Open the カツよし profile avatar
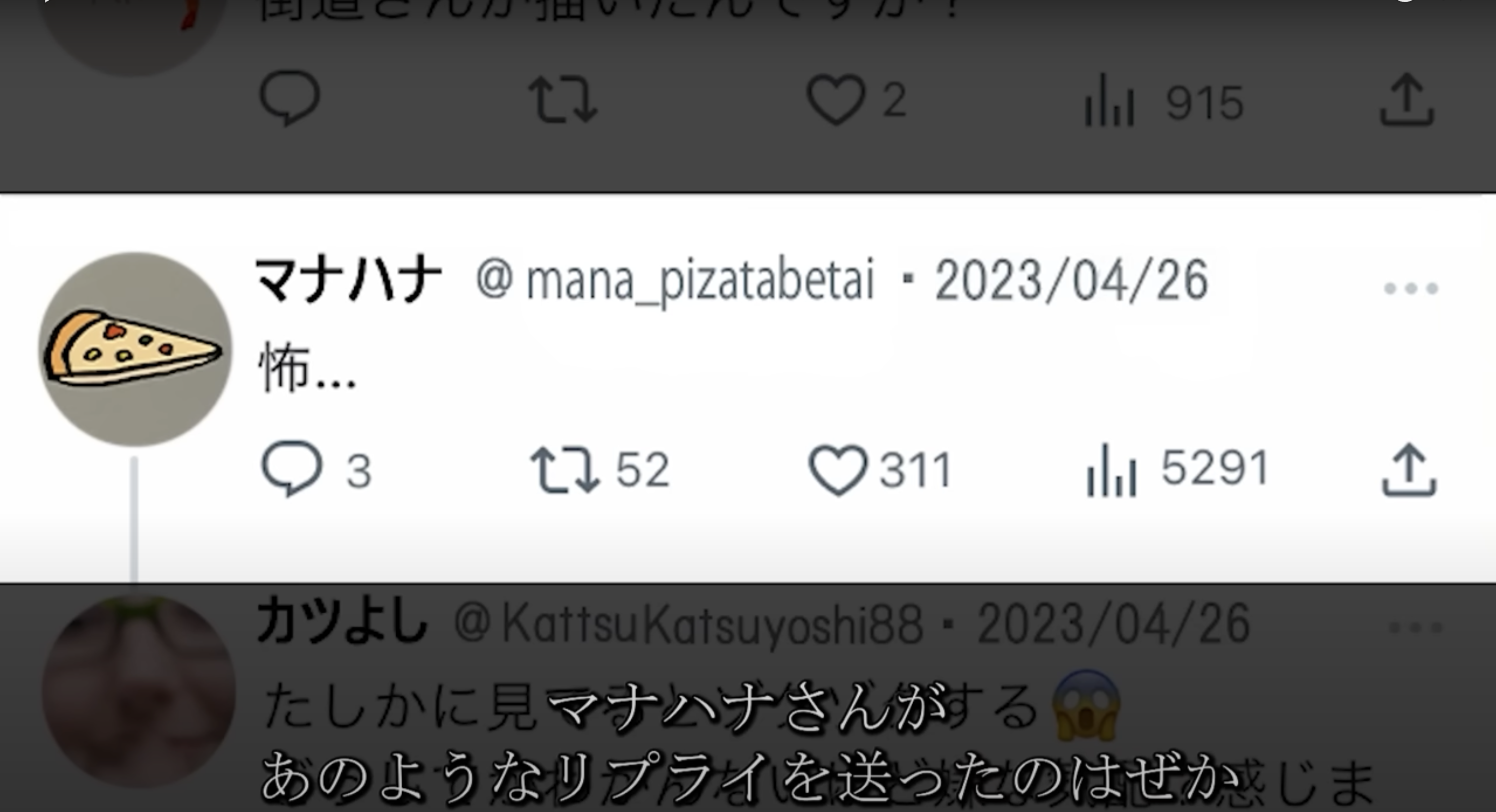1496x812 pixels. click(x=138, y=690)
